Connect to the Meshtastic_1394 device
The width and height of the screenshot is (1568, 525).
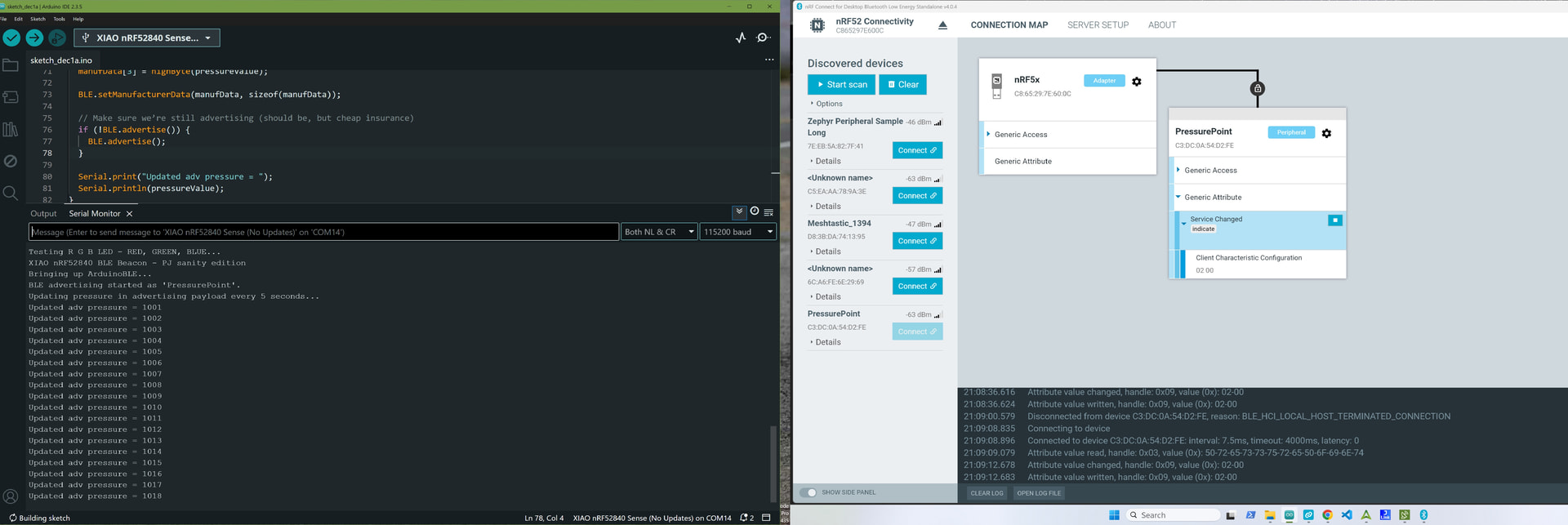pos(916,241)
